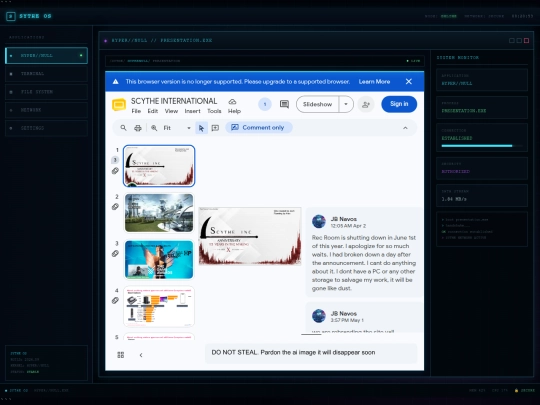This screenshot has height=405, width=540.
Task: Collapse filmstrip with left chevron
Action: [x=141, y=355]
